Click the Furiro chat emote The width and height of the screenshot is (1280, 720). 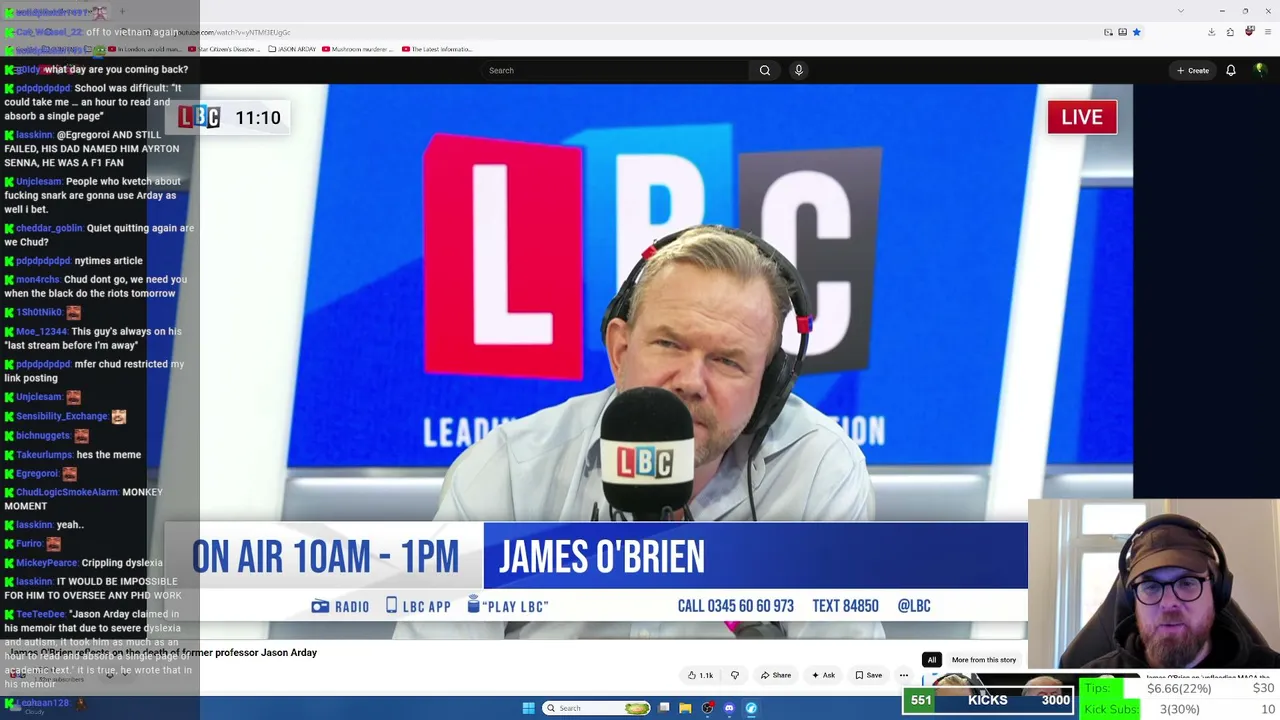click(x=53, y=544)
